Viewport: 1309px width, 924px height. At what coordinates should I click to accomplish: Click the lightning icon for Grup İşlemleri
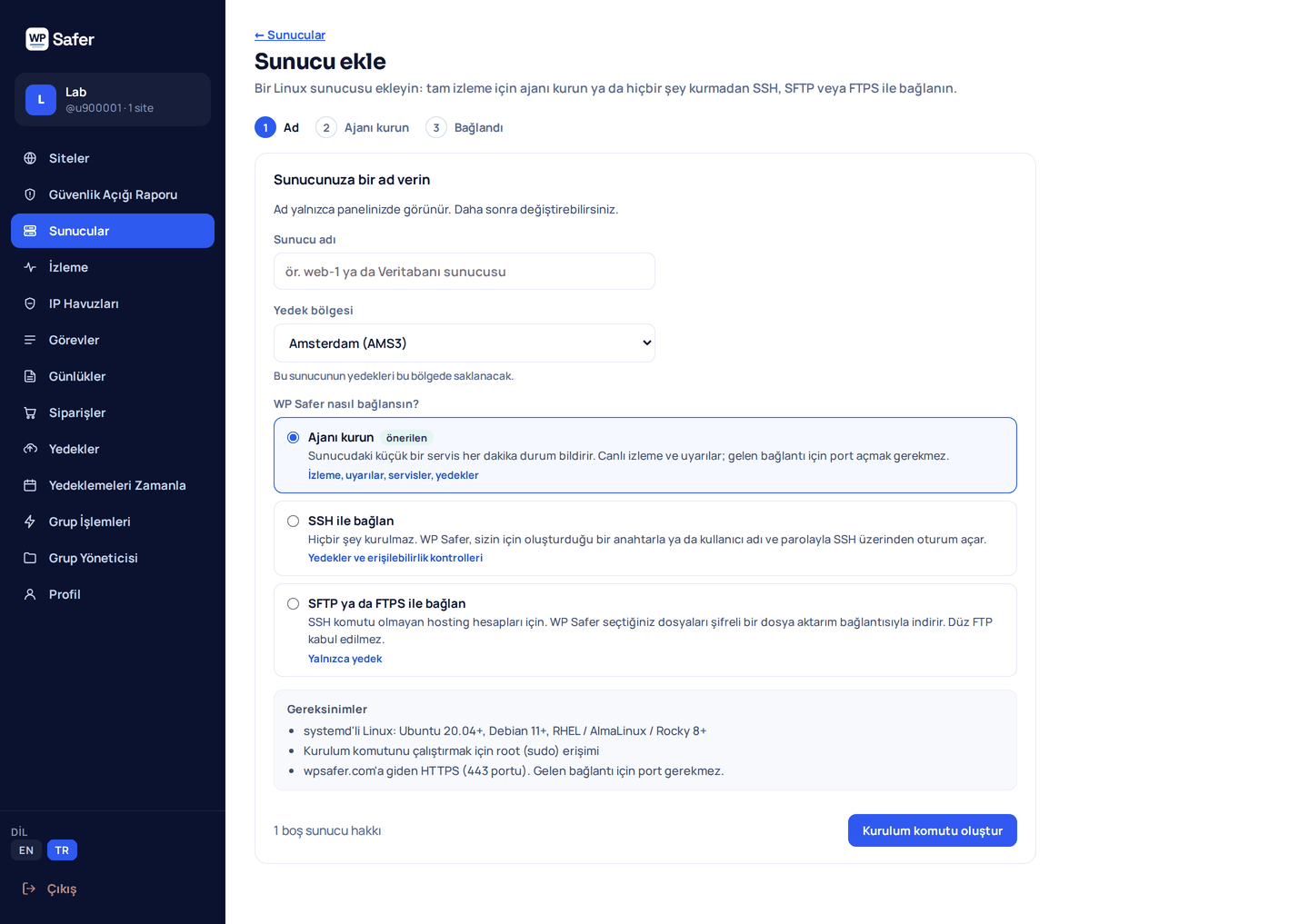[30, 522]
